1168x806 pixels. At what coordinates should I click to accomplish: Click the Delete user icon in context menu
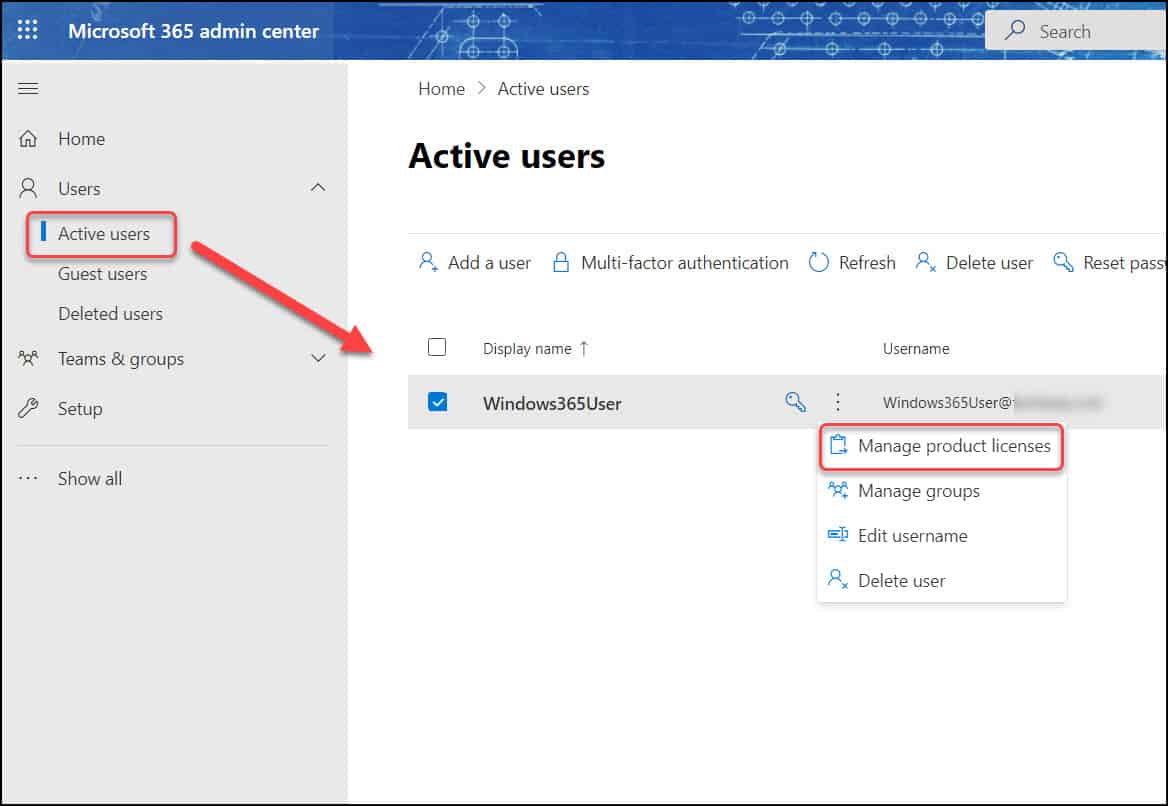point(838,580)
